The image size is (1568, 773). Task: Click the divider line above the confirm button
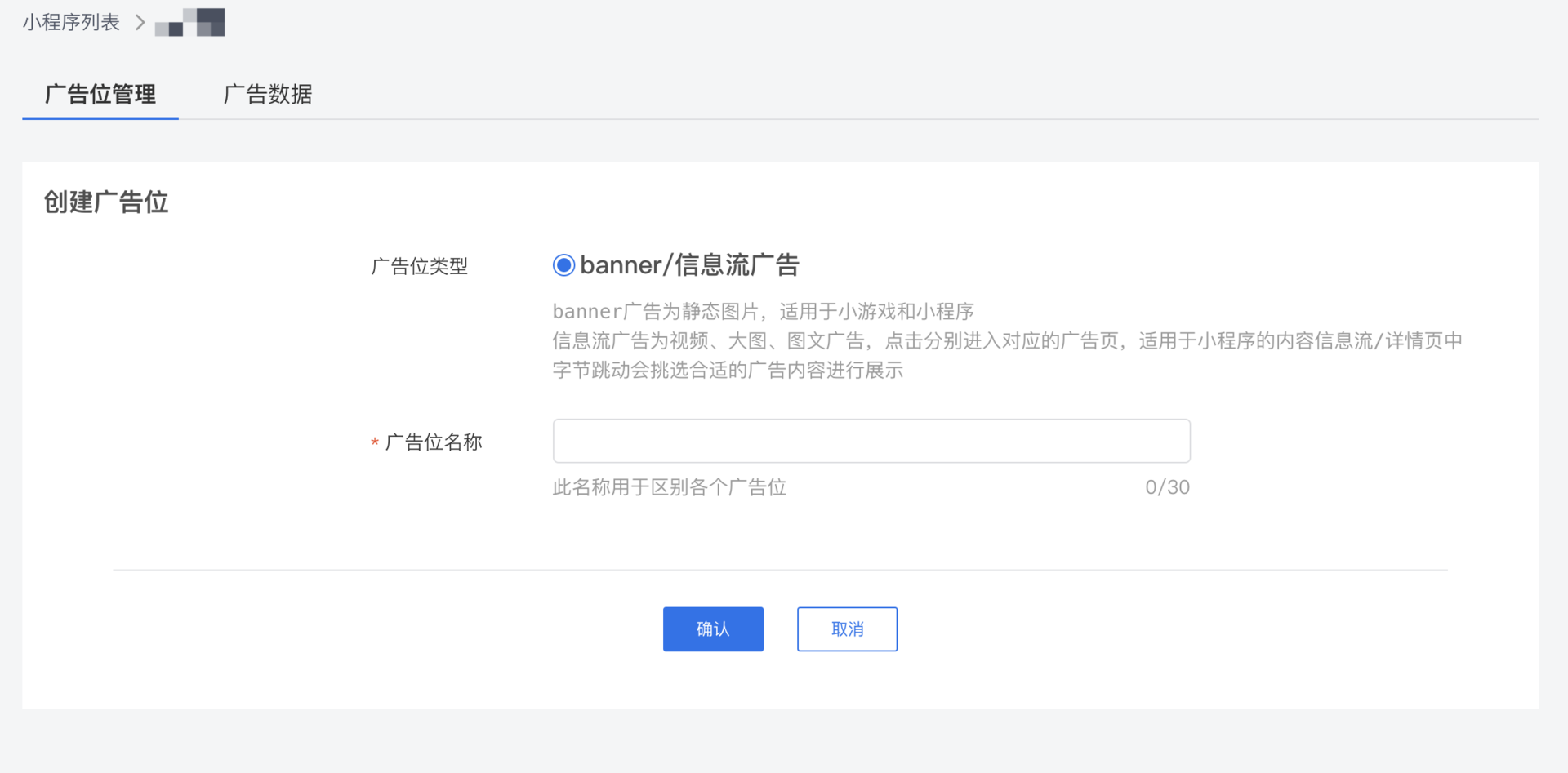pyautogui.click(x=784, y=571)
